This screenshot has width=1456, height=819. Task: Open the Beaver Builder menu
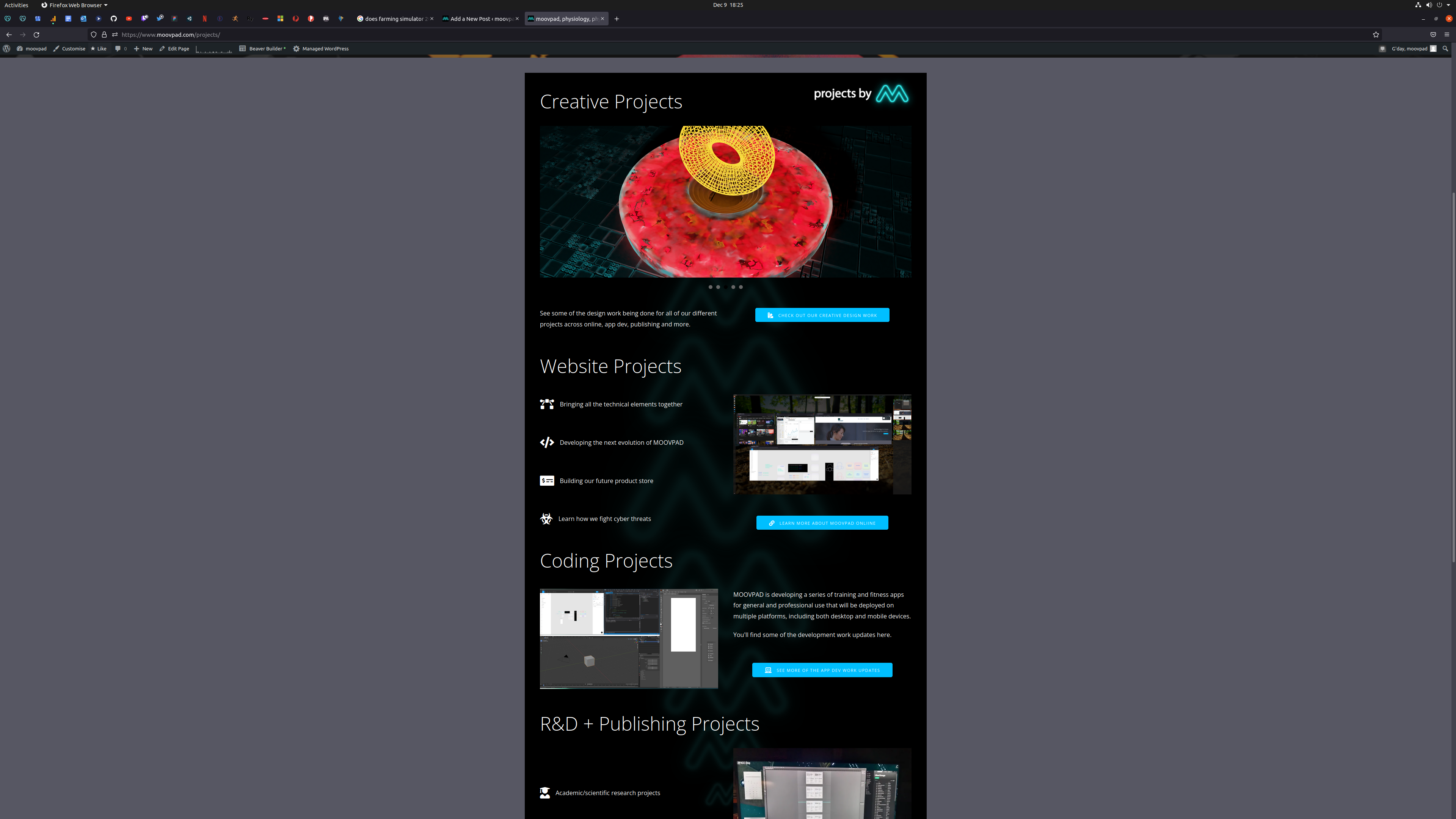click(262, 49)
